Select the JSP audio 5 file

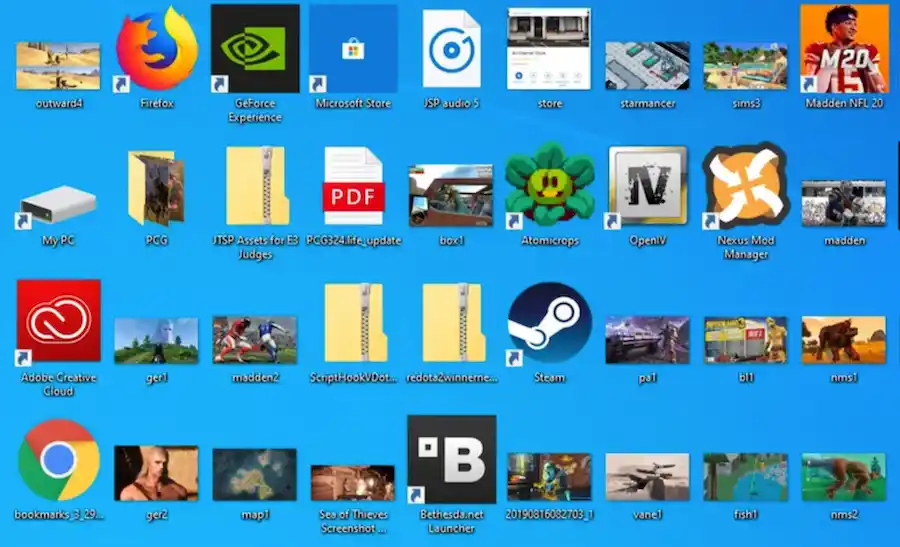(452, 49)
